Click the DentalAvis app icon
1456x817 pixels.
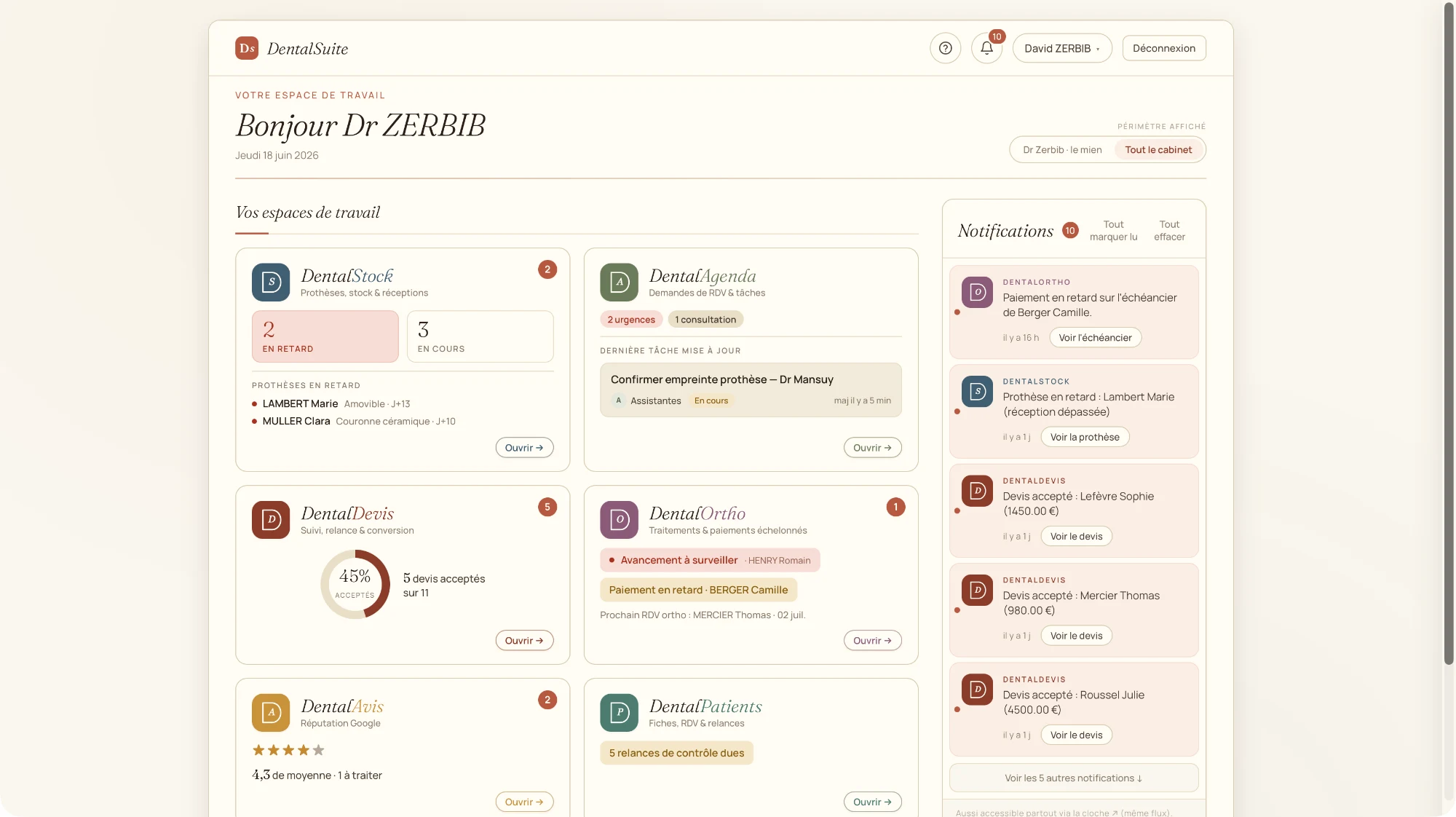click(x=271, y=713)
